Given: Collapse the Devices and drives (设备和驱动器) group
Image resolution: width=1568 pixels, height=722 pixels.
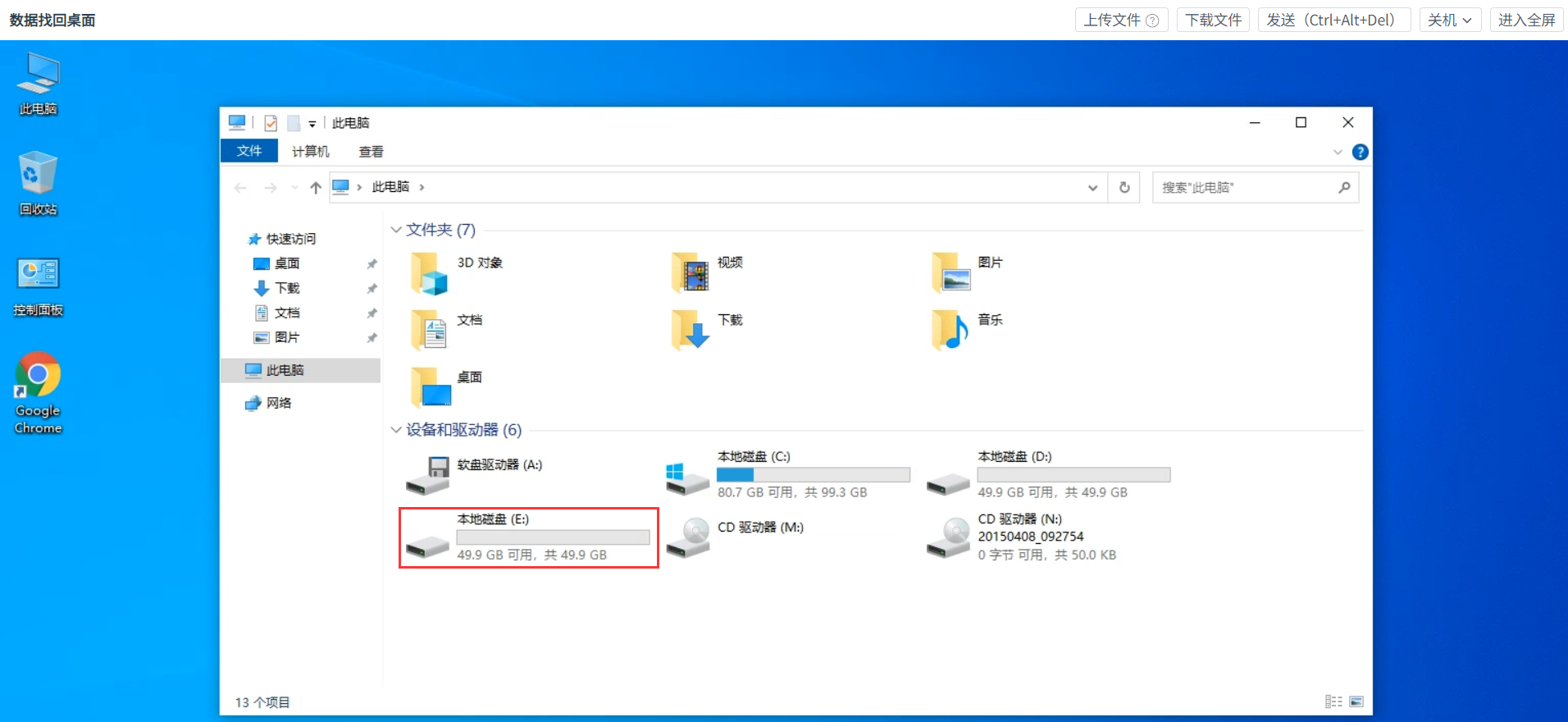Looking at the screenshot, I should click(396, 430).
